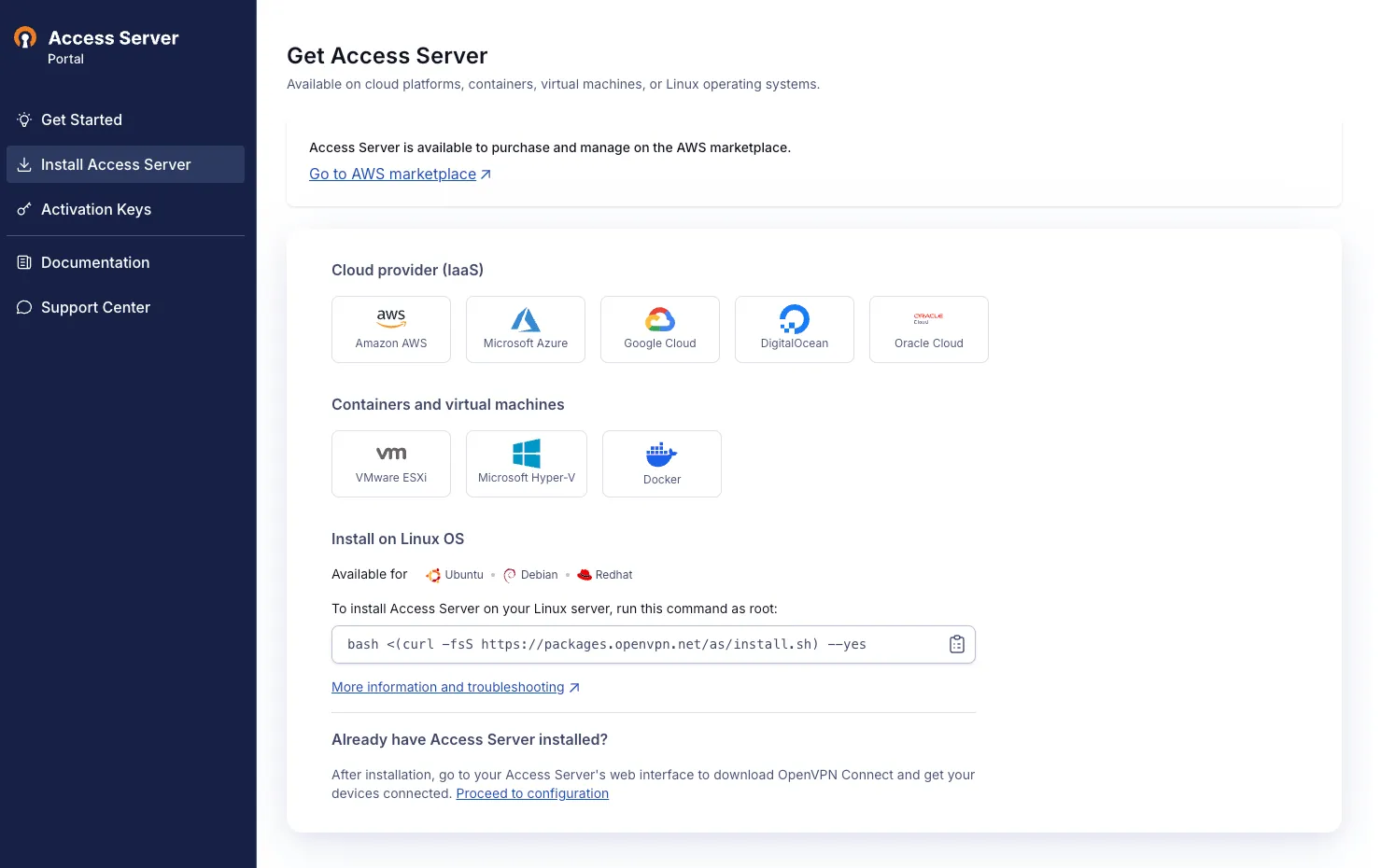The image size is (1381, 868).
Task: Select the VMware ESXi card
Action: (391, 464)
